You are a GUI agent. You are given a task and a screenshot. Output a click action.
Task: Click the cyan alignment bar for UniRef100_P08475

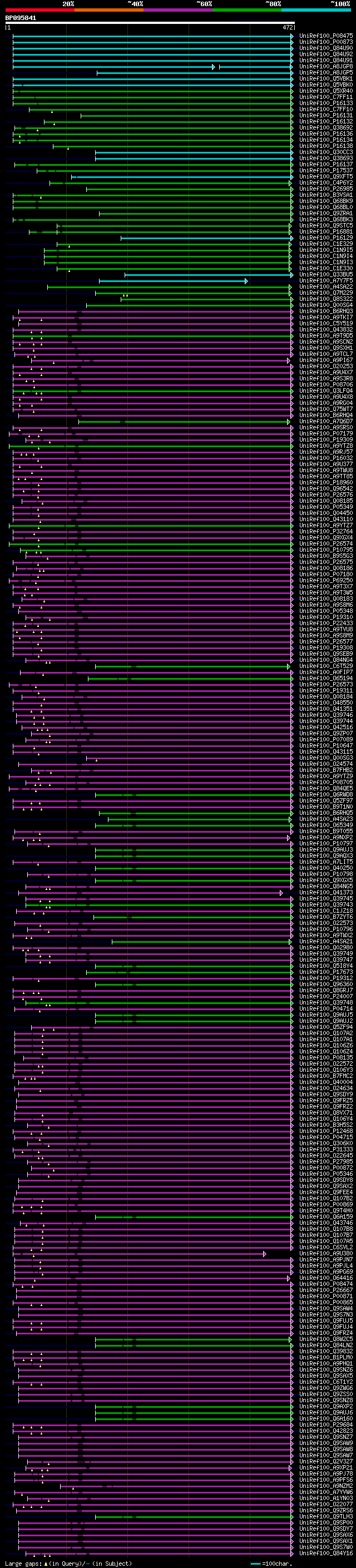153,36
